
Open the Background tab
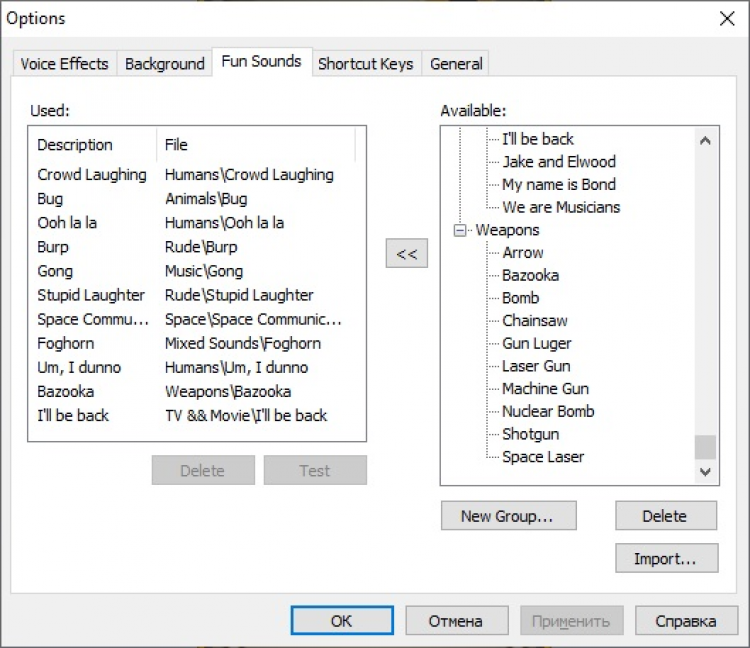(164, 64)
